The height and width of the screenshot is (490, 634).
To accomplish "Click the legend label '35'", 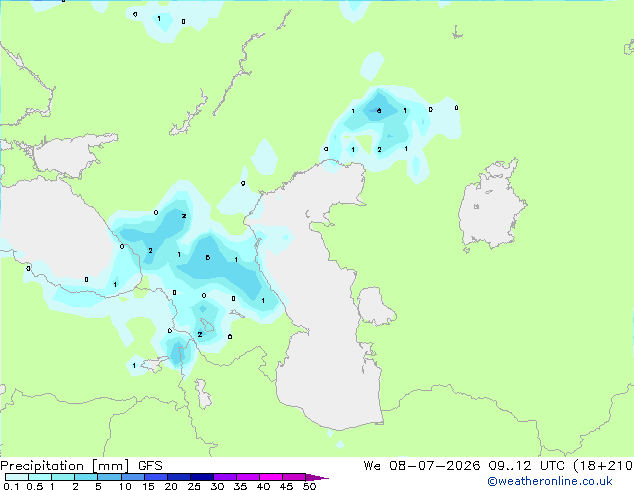I will [240, 486].
